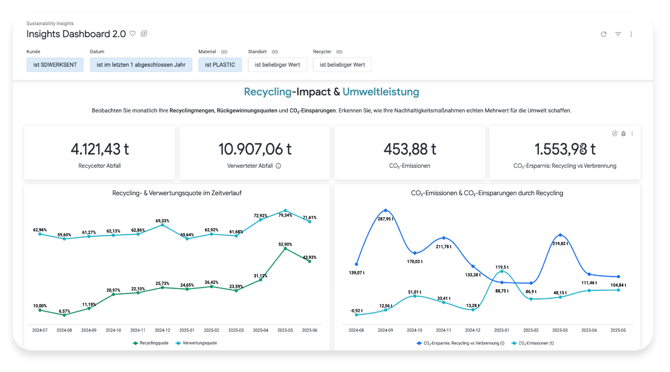Click the copy icon beside the dashboard title

click(x=144, y=34)
